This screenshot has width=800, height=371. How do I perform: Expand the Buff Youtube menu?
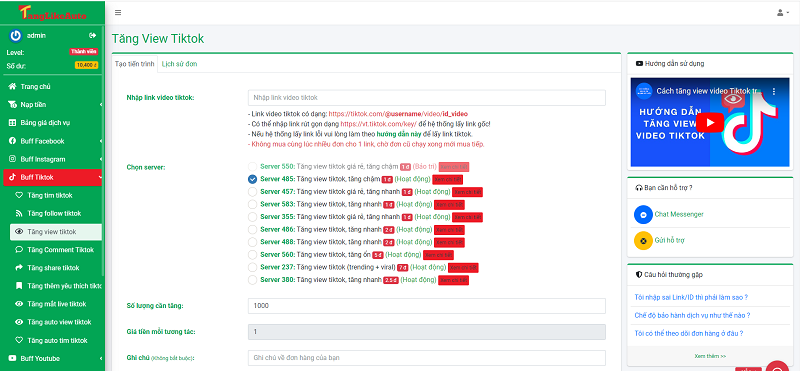[x=53, y=358]
